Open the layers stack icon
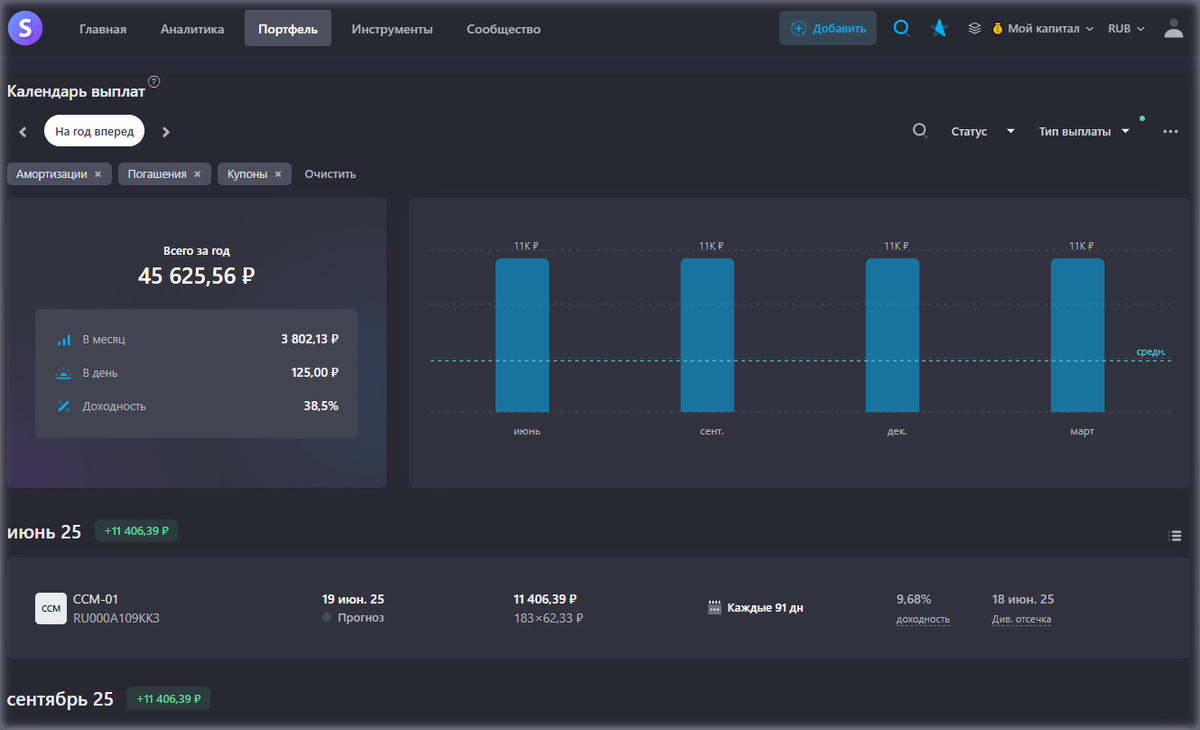 click(974, 29)
